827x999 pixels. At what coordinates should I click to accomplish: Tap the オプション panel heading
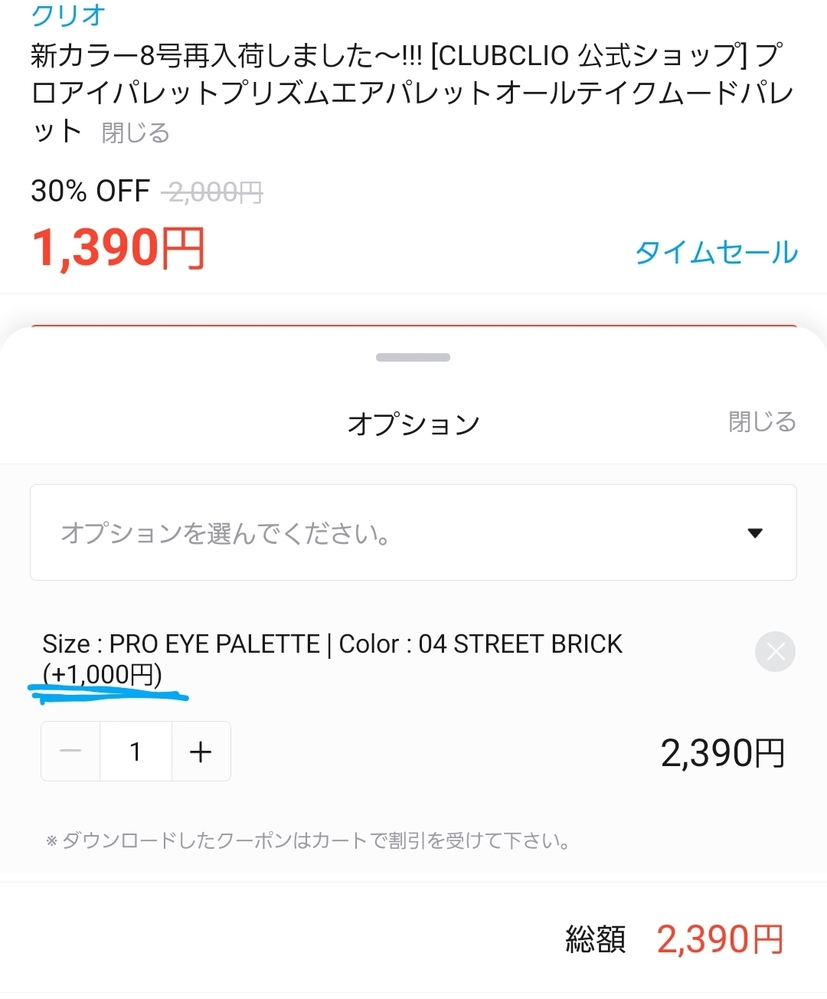point(413,424)
